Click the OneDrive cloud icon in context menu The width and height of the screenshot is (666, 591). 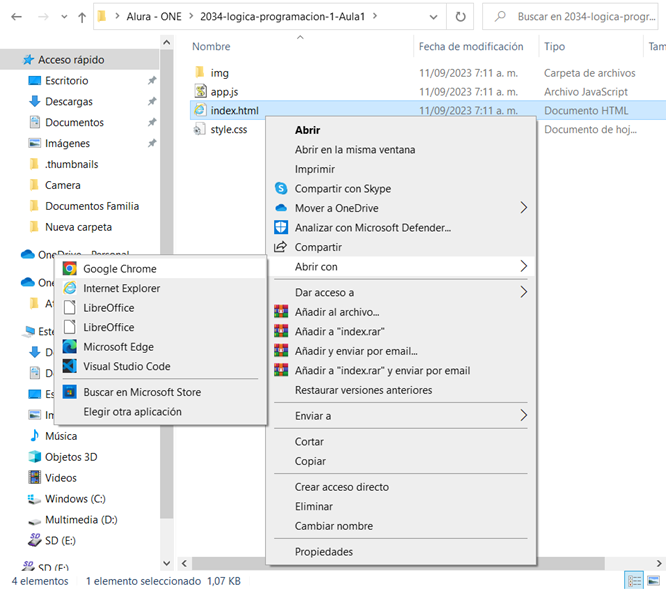point(281,208)
